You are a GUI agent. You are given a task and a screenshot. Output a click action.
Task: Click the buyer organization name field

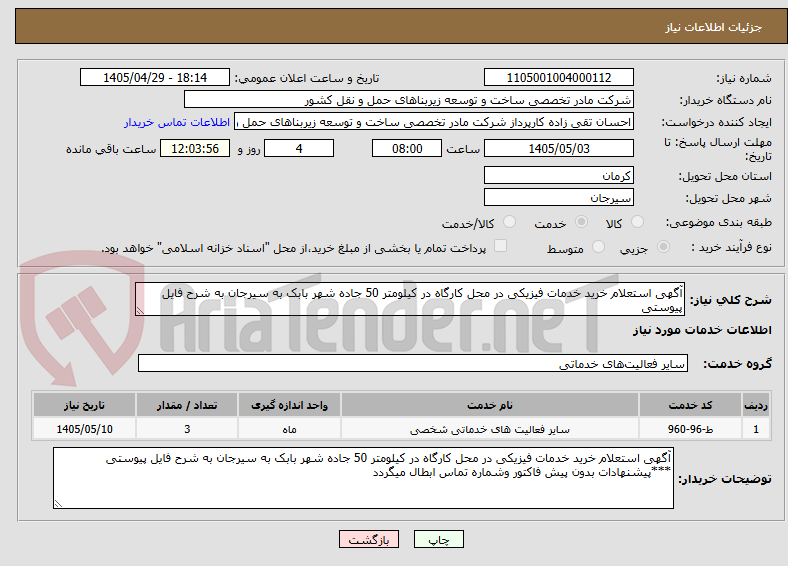point(409,100)
